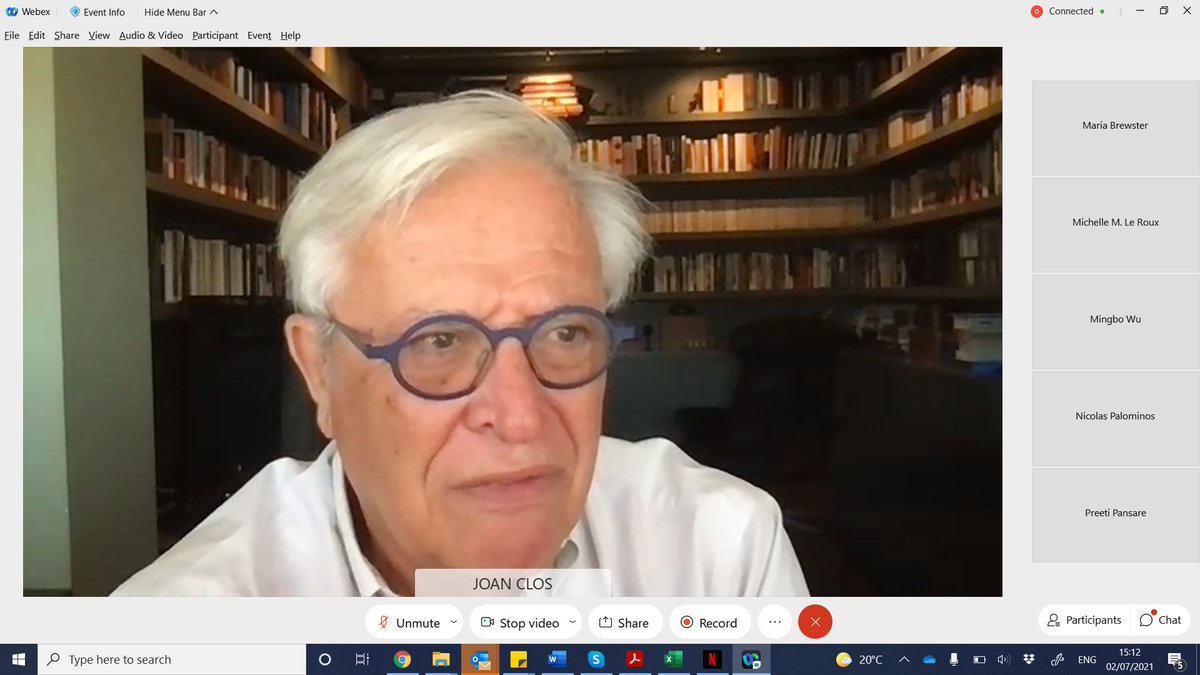Collapse the menu via Hide Menu Bar
The image size is (1200, 675).
pyautogui.click(x=179, y=12)
